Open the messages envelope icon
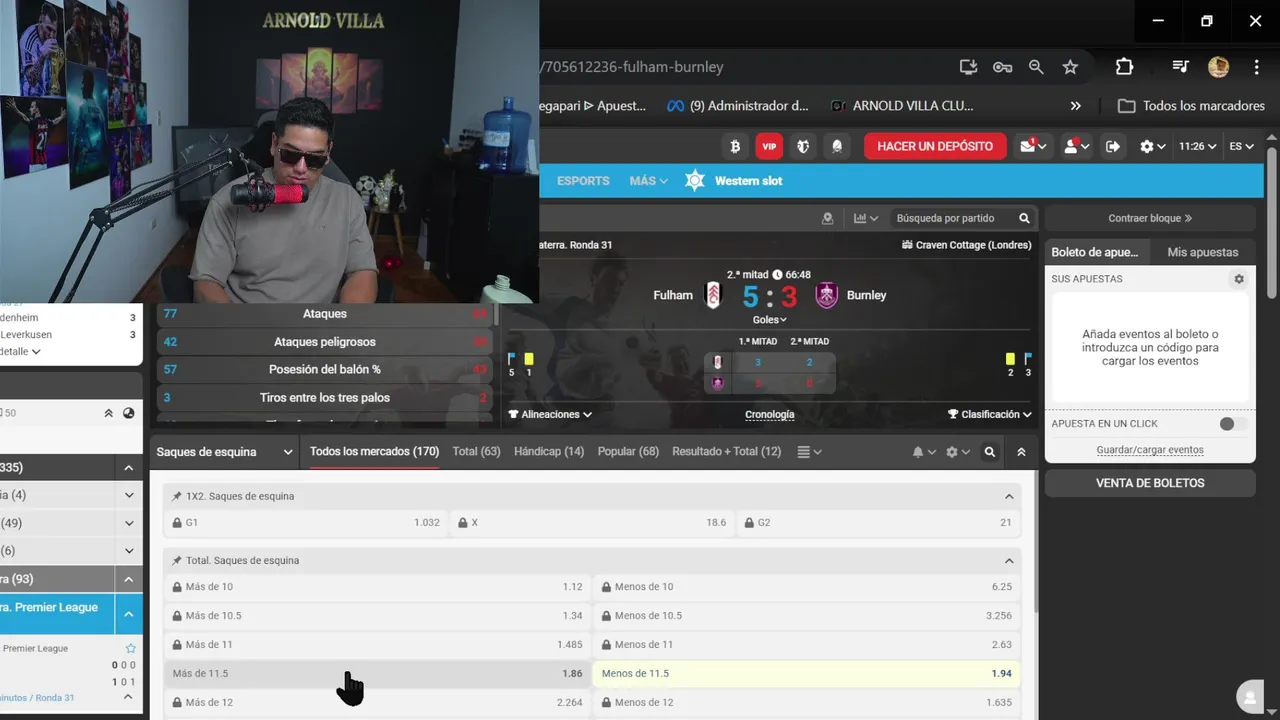Screen dimensions: 1280x720 pos(1032,146)
